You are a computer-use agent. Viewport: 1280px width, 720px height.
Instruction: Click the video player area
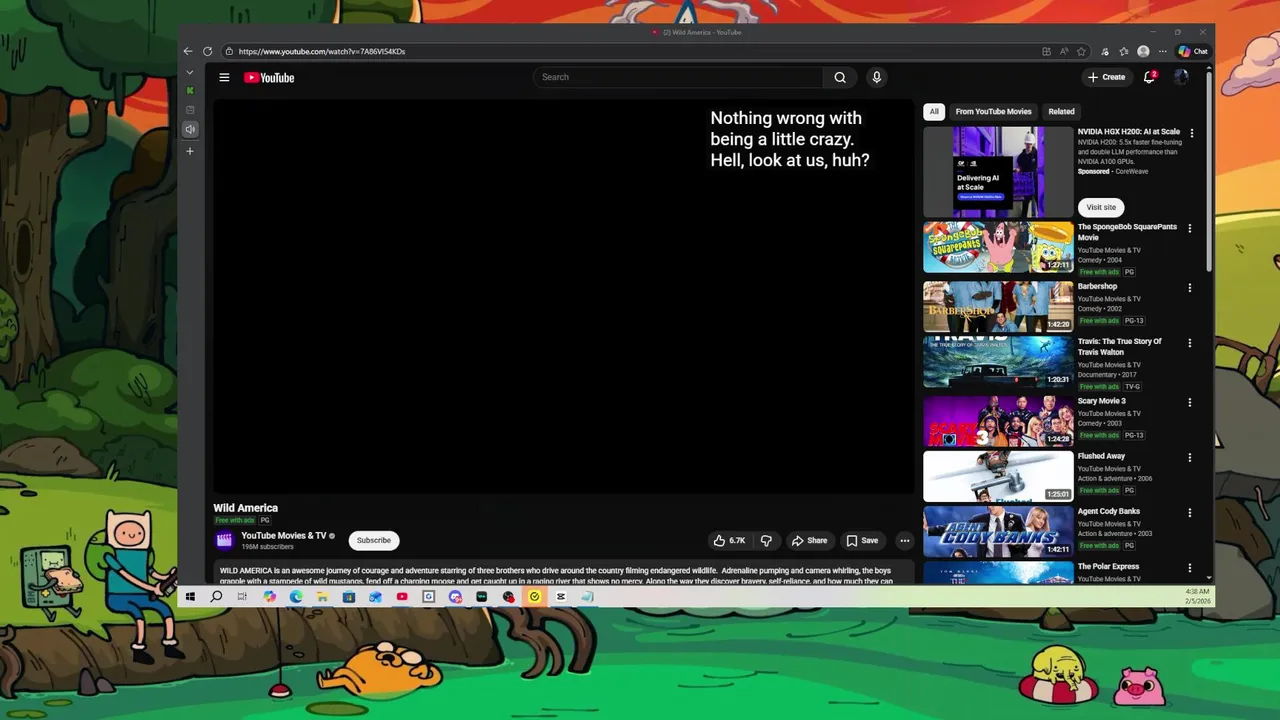563,296
